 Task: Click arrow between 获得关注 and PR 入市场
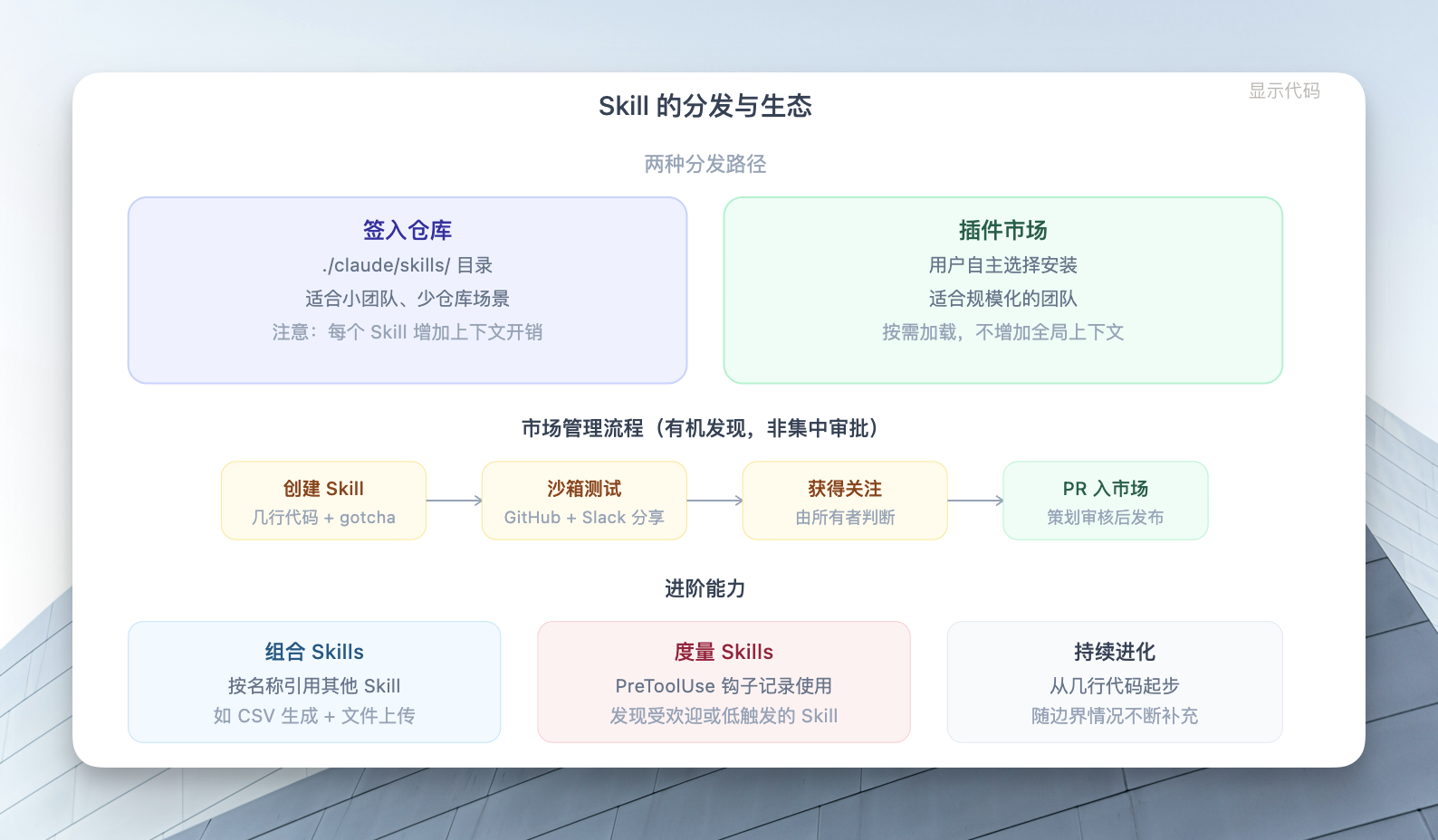click(x=975, y=501)
